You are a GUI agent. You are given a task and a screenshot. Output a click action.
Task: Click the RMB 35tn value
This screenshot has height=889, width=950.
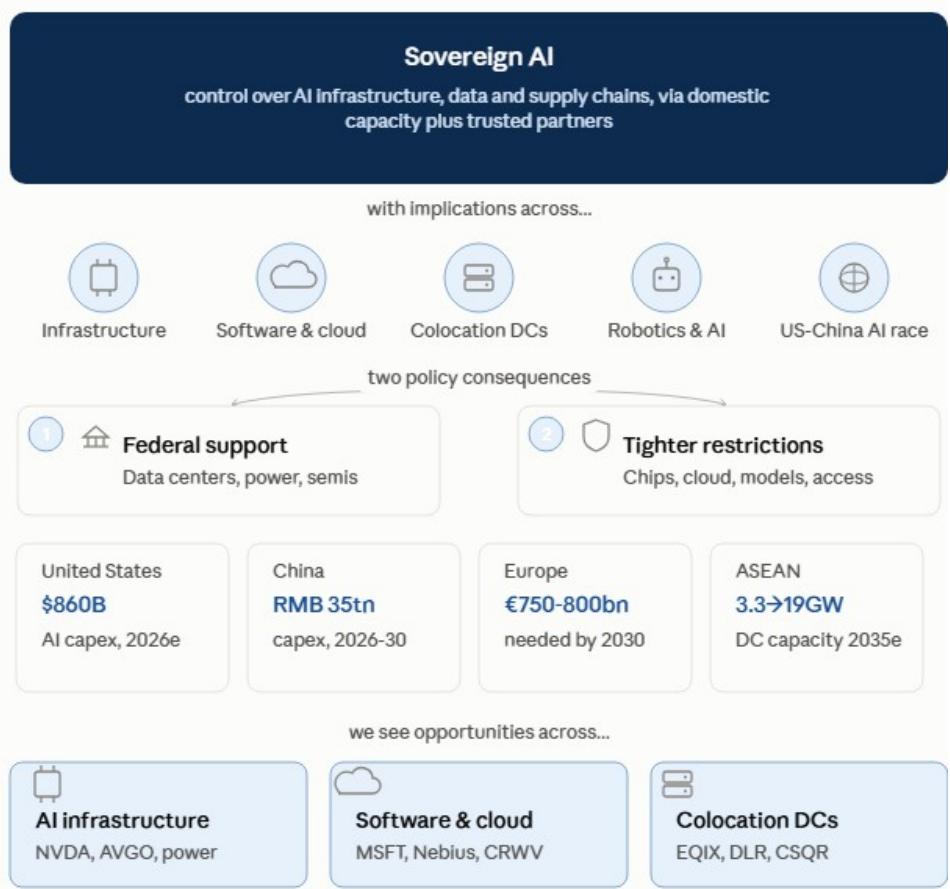coord(324,605)
